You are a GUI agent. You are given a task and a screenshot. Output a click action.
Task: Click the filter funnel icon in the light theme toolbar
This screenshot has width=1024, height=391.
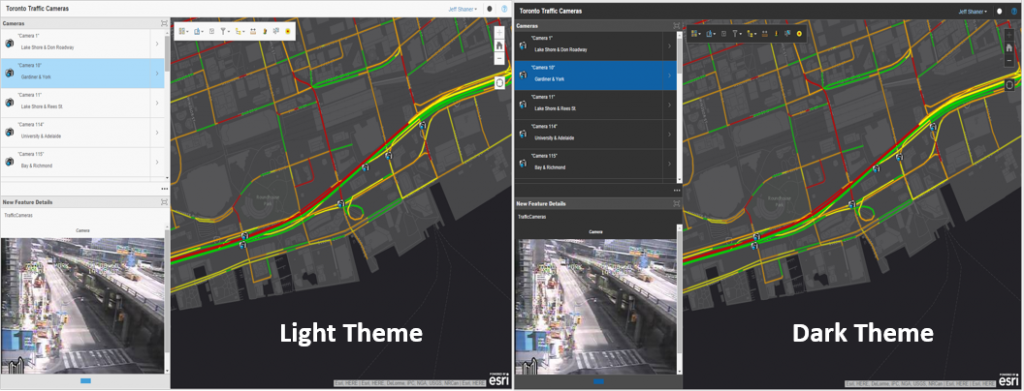pos(223,31)
